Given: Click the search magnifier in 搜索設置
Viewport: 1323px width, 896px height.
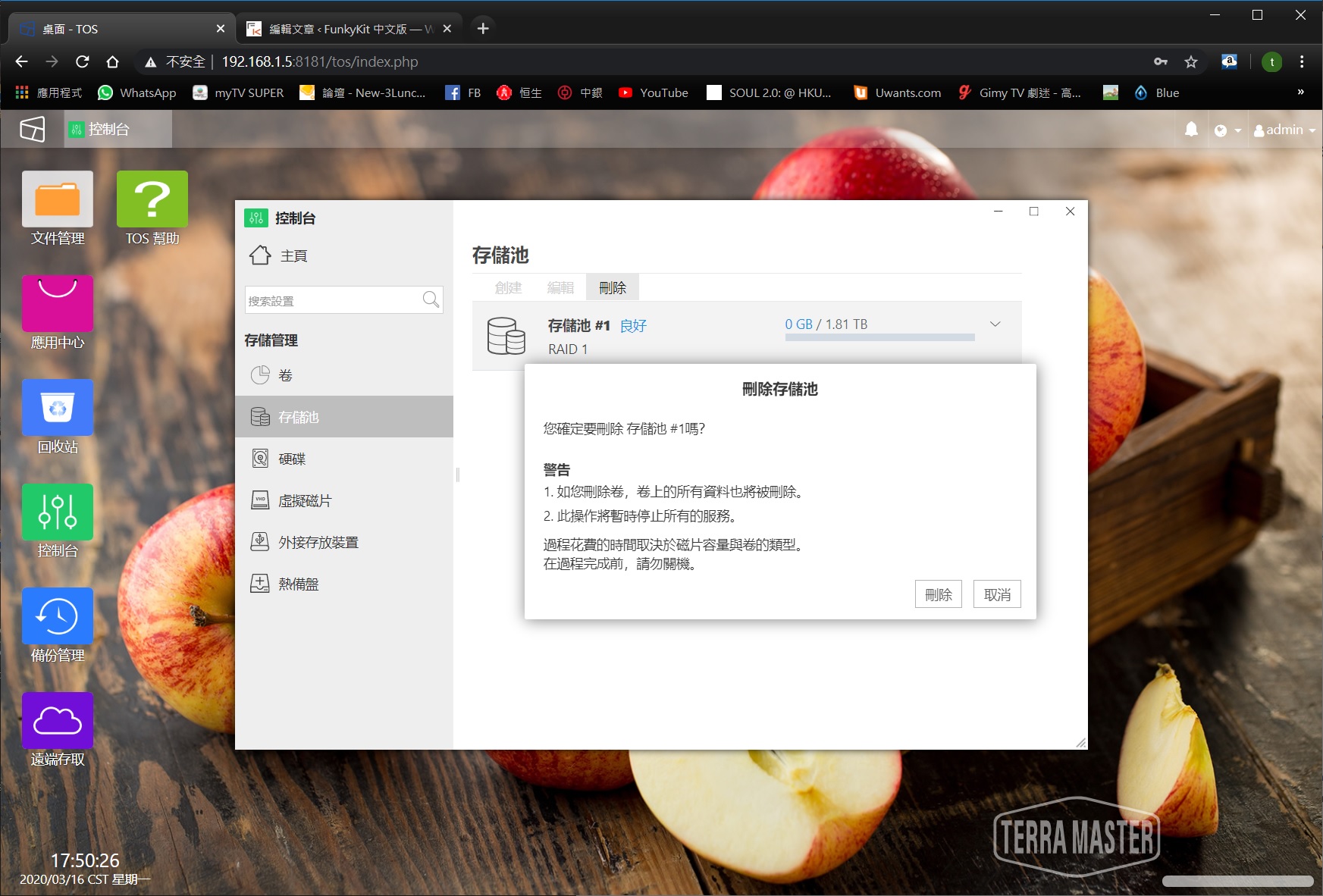Looking at the screenshot, I should pos(431,300).
